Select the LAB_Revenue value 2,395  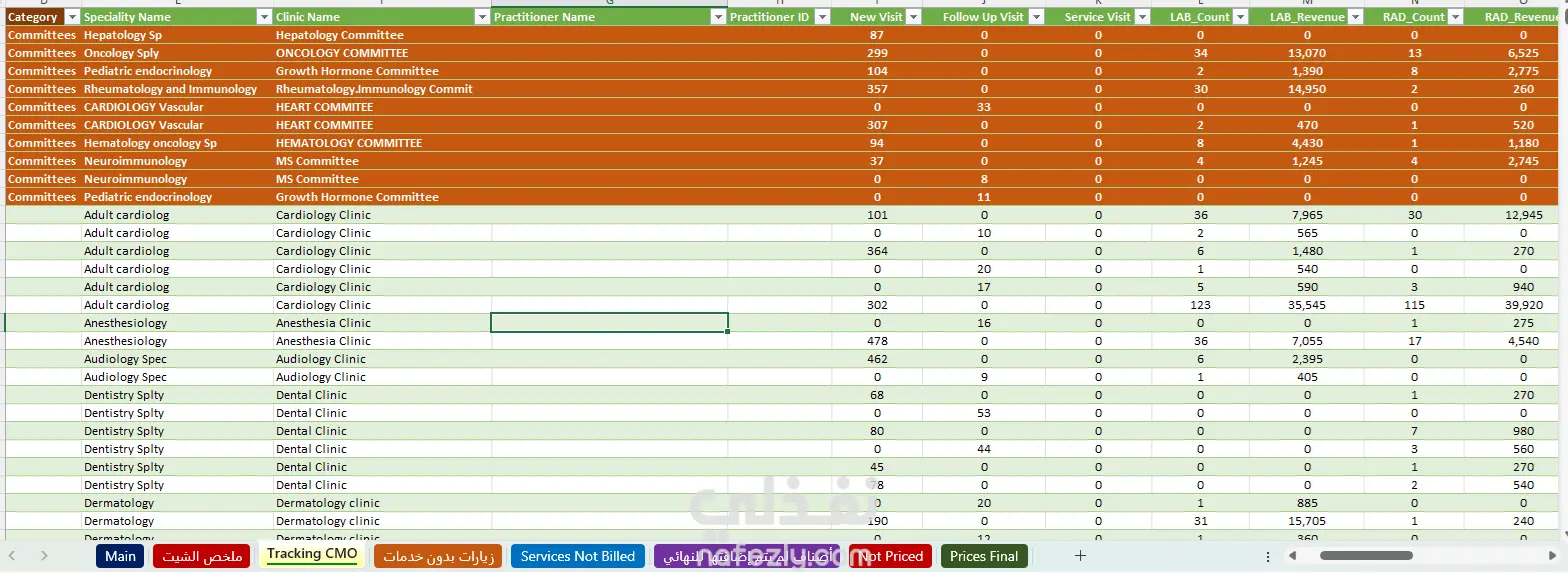[1307, 359]
